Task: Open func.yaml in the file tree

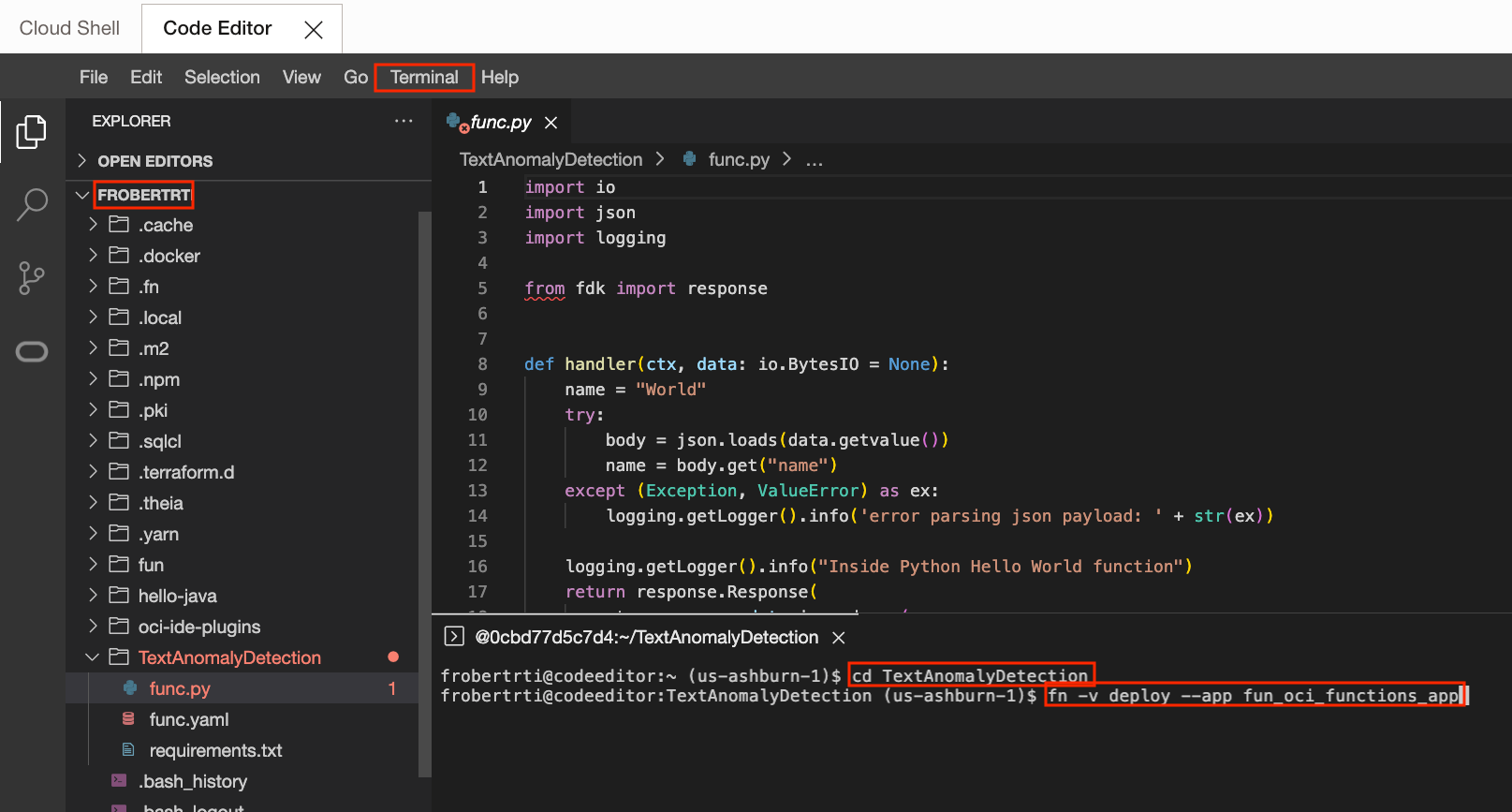Action: 188,719
